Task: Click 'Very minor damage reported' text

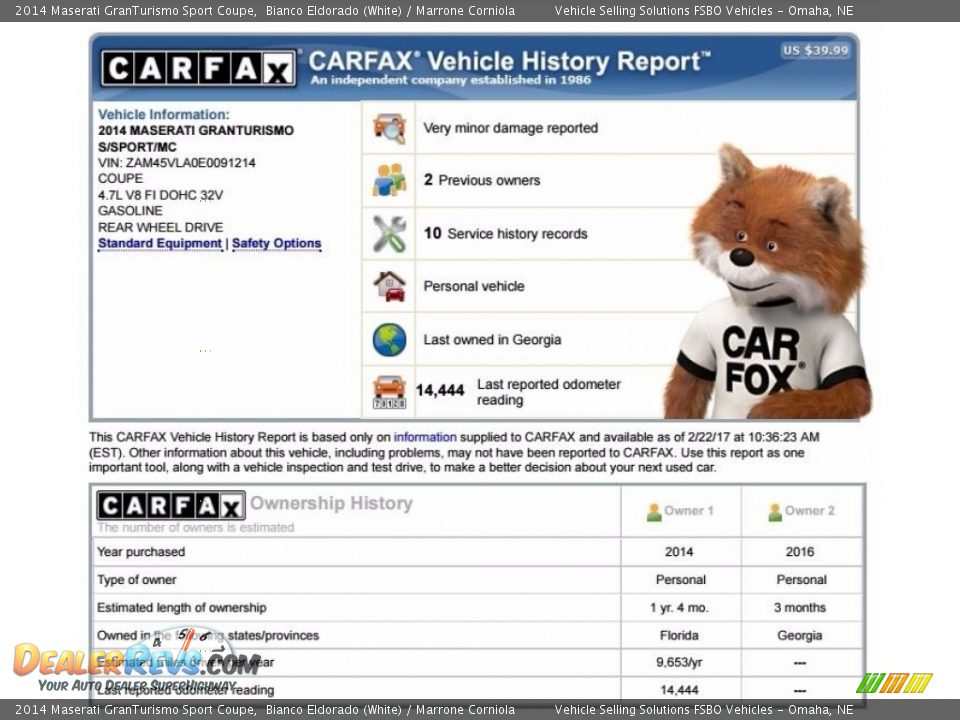Action: coord(511,128)
